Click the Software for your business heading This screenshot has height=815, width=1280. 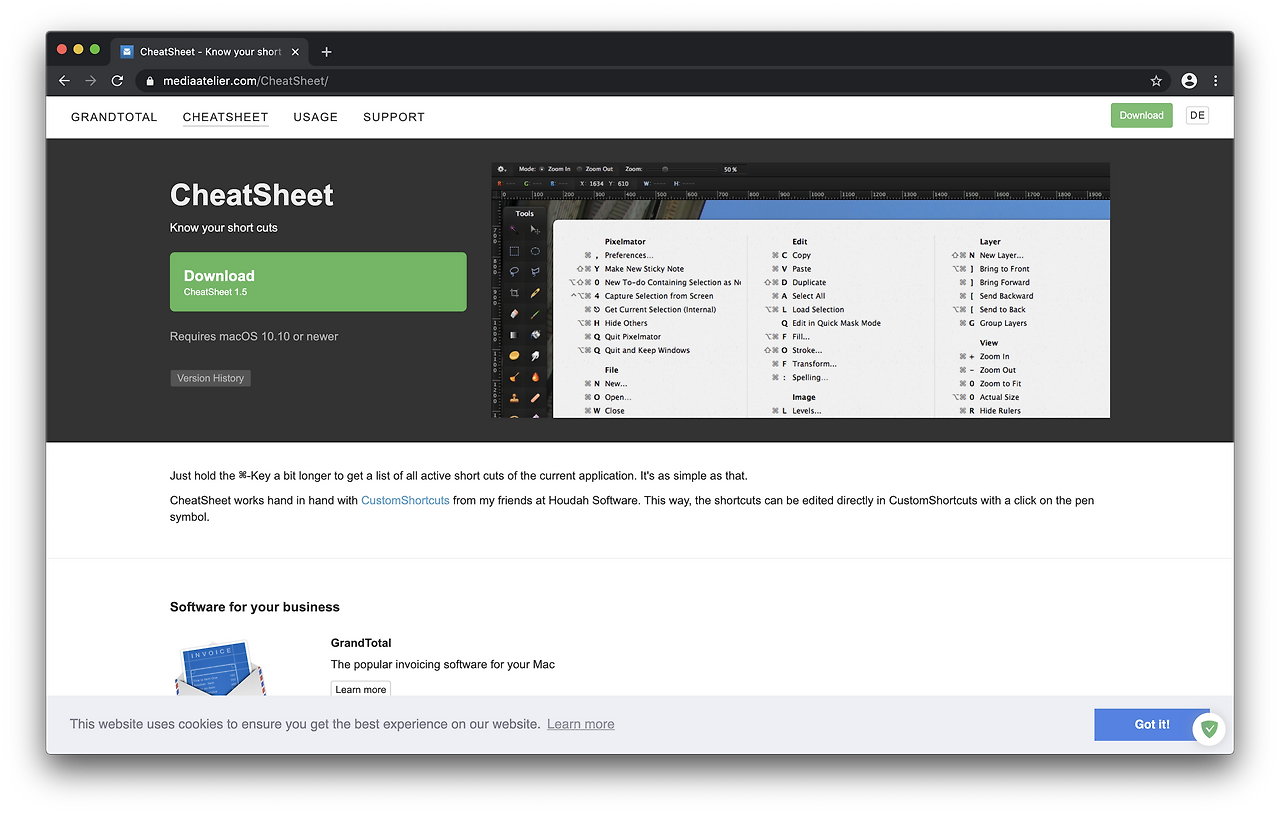click(255, 607)
